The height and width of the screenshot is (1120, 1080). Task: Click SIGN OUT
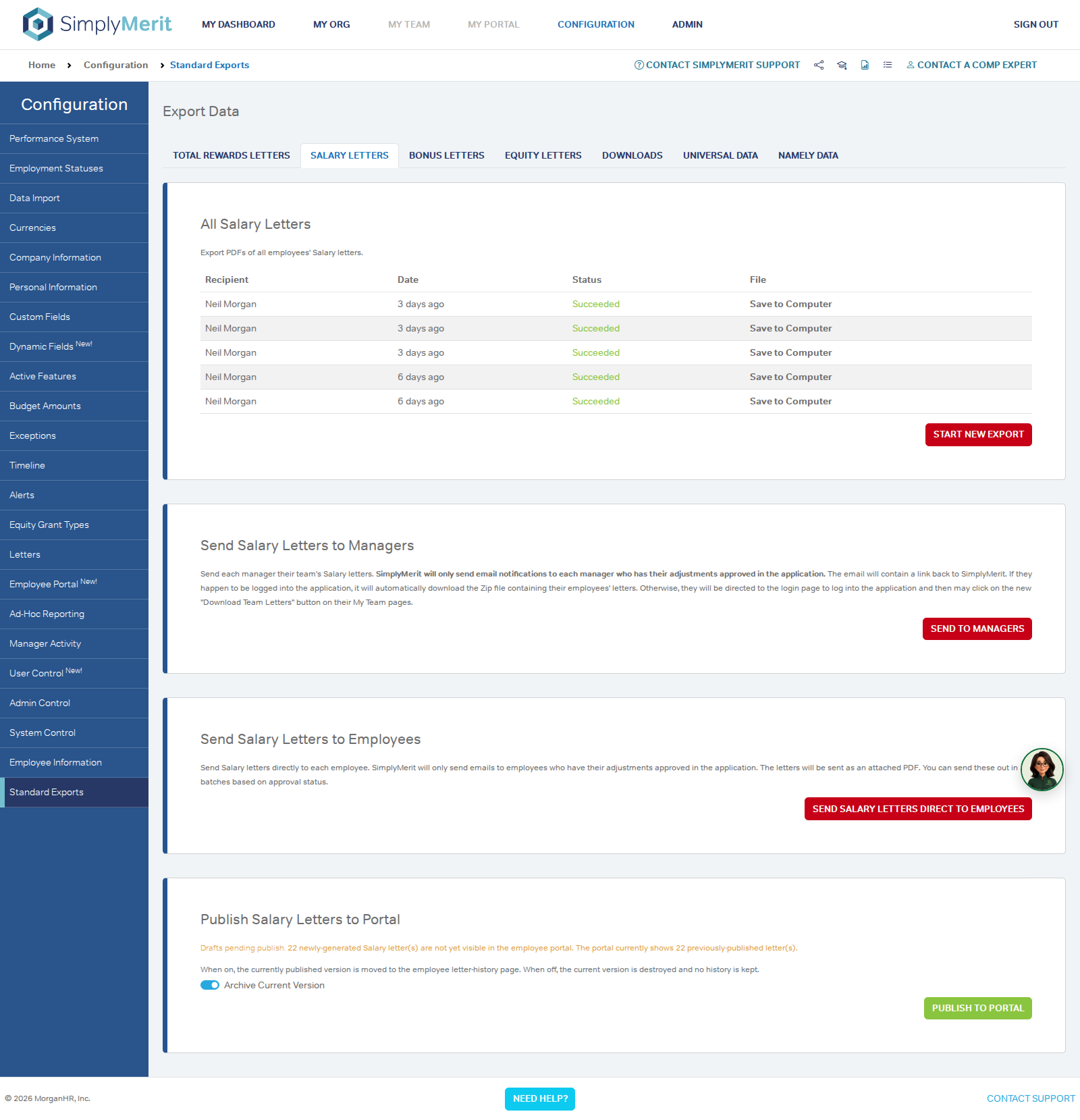[x=1036, y=24]
